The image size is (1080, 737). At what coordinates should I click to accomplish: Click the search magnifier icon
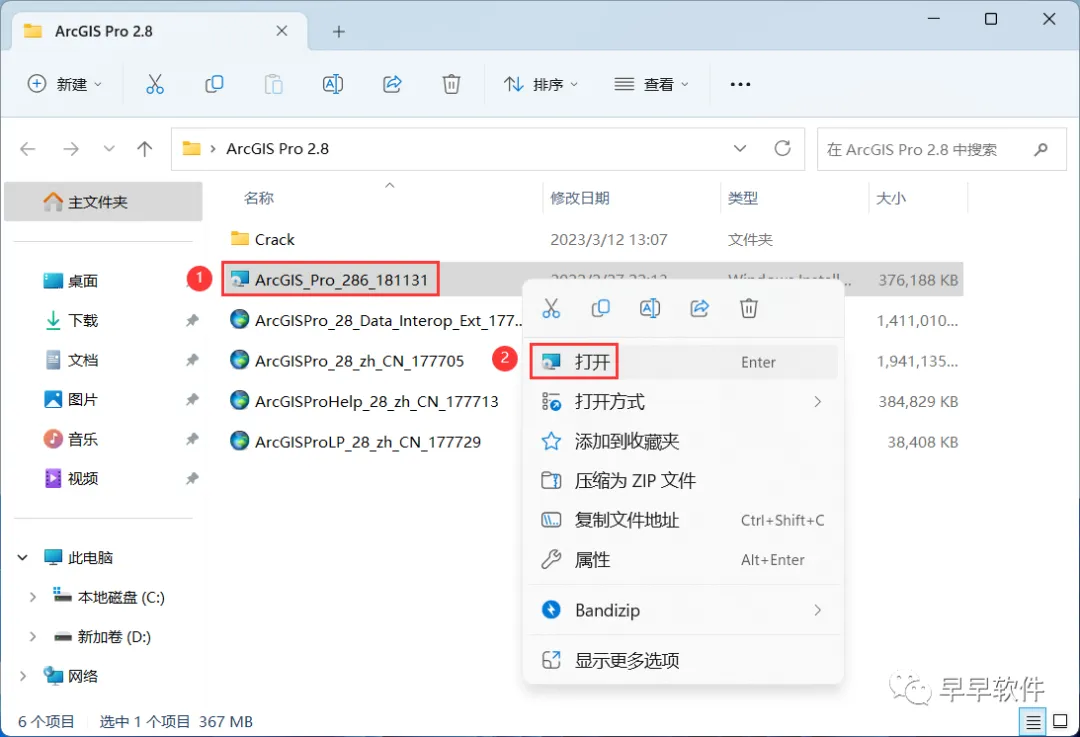coord(1041,149)
